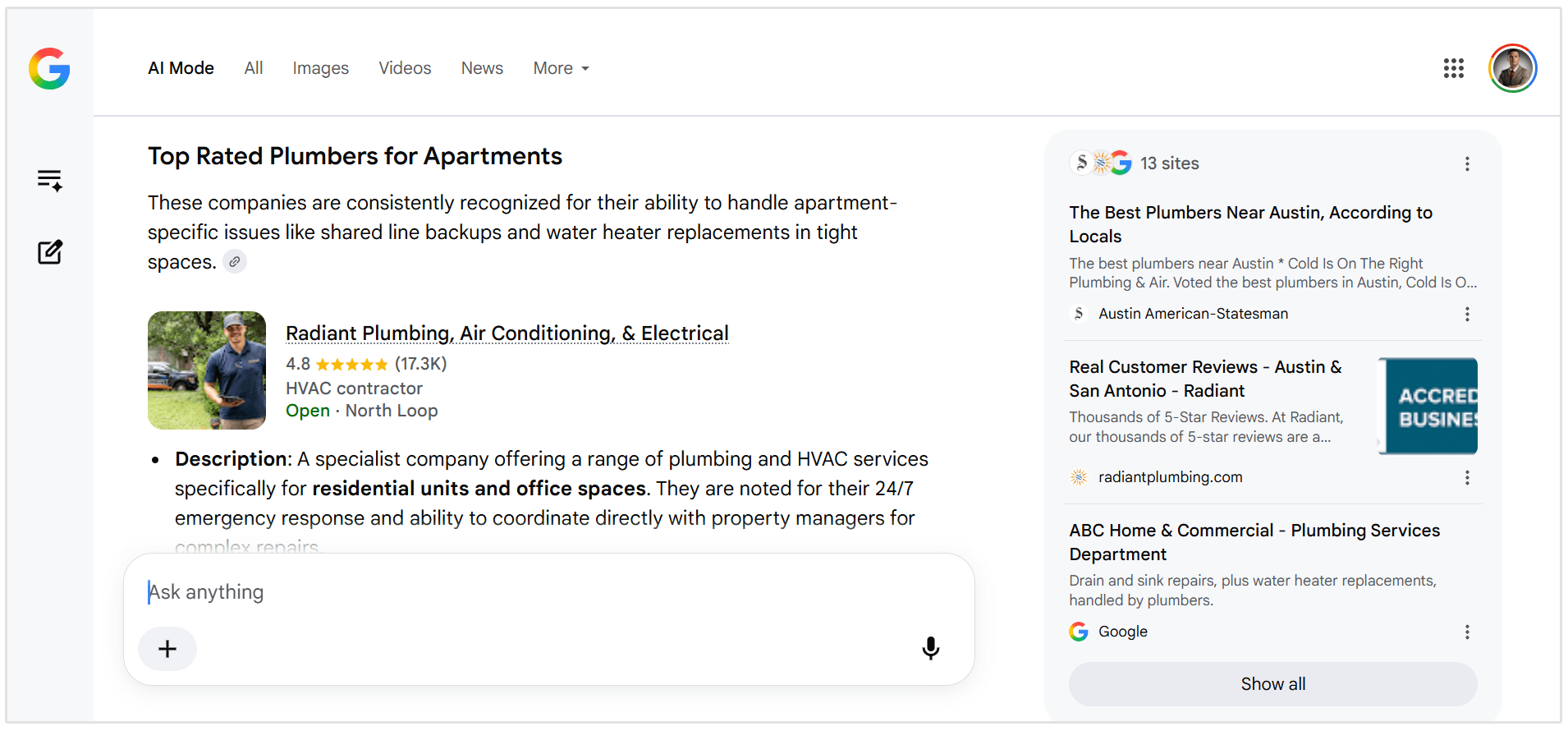Expand the More dropdown menu
This screenshot has height=731, width=1568.
(562, 68)
